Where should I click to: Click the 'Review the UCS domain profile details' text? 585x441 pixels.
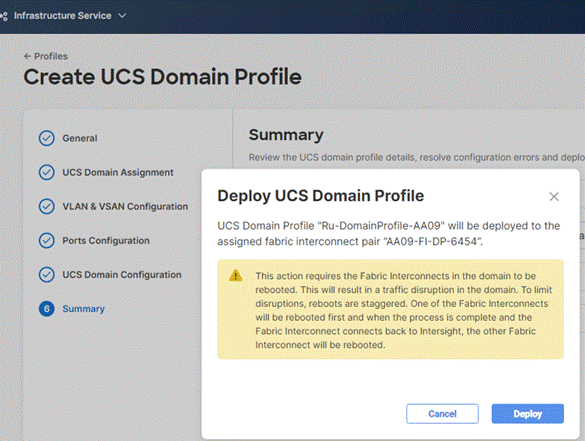pyautogui.click(x=417, y=157)
